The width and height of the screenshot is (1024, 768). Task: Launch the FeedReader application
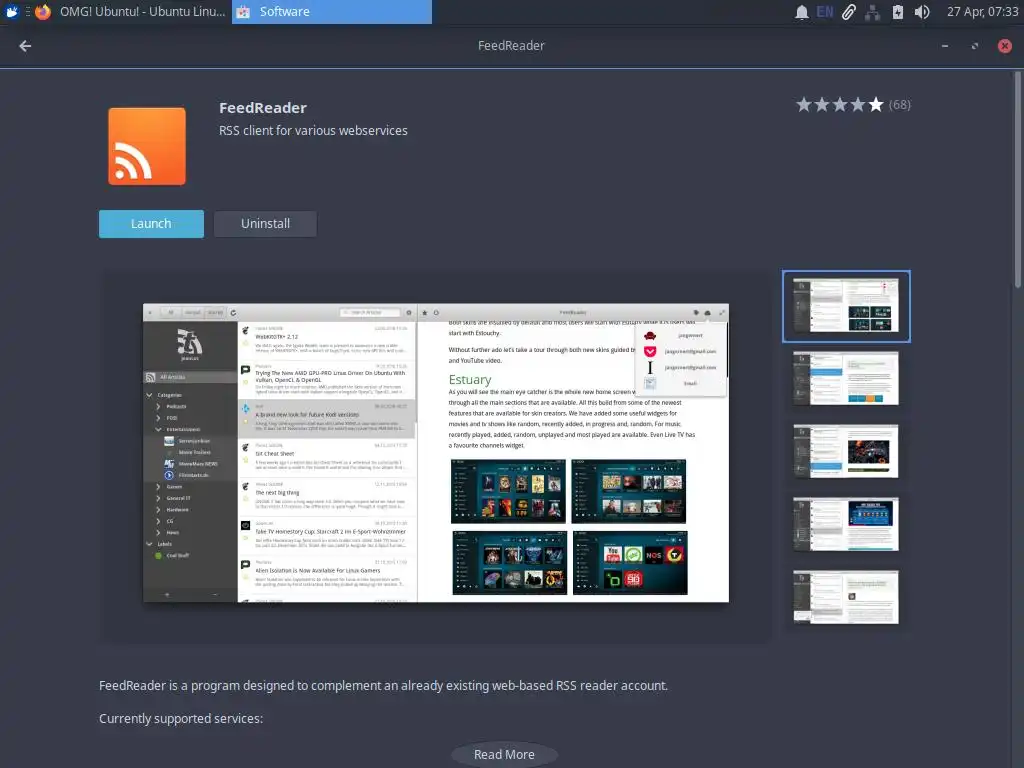pyautogui.click(x=152, y=224)
